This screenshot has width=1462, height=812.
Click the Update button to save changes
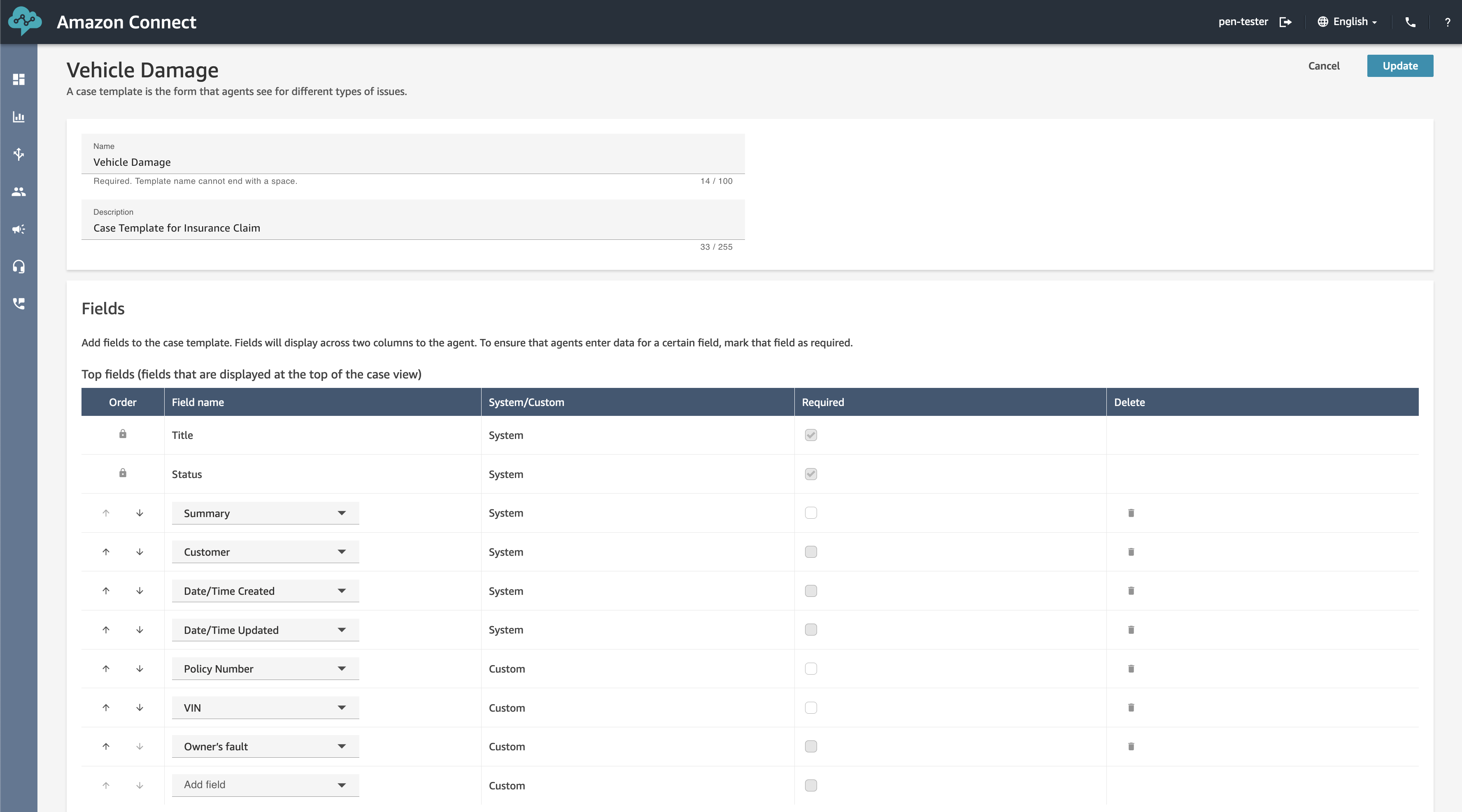1400,65
